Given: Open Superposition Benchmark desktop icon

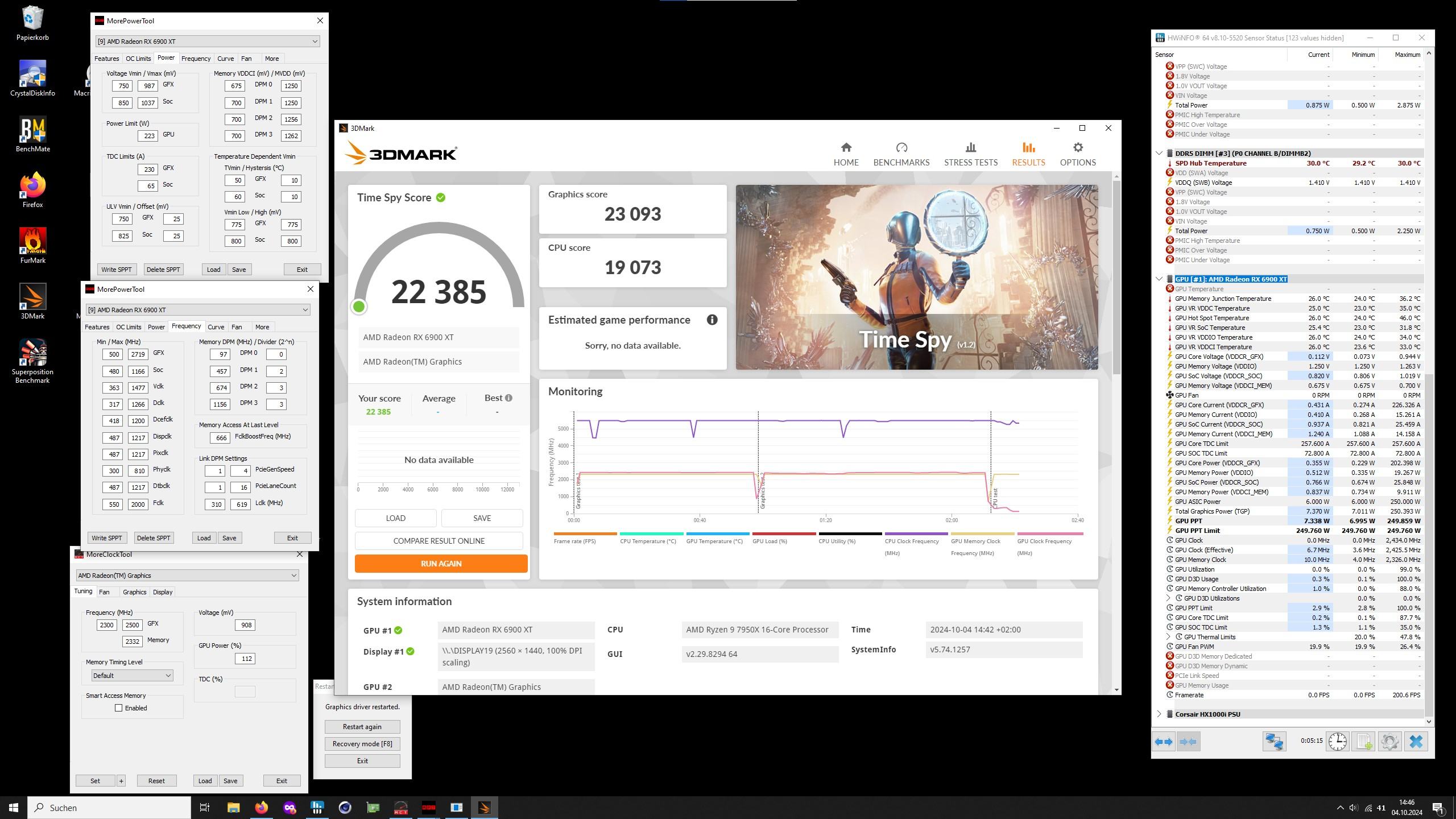Looking at the screenshot, I should tap(32, 362).
